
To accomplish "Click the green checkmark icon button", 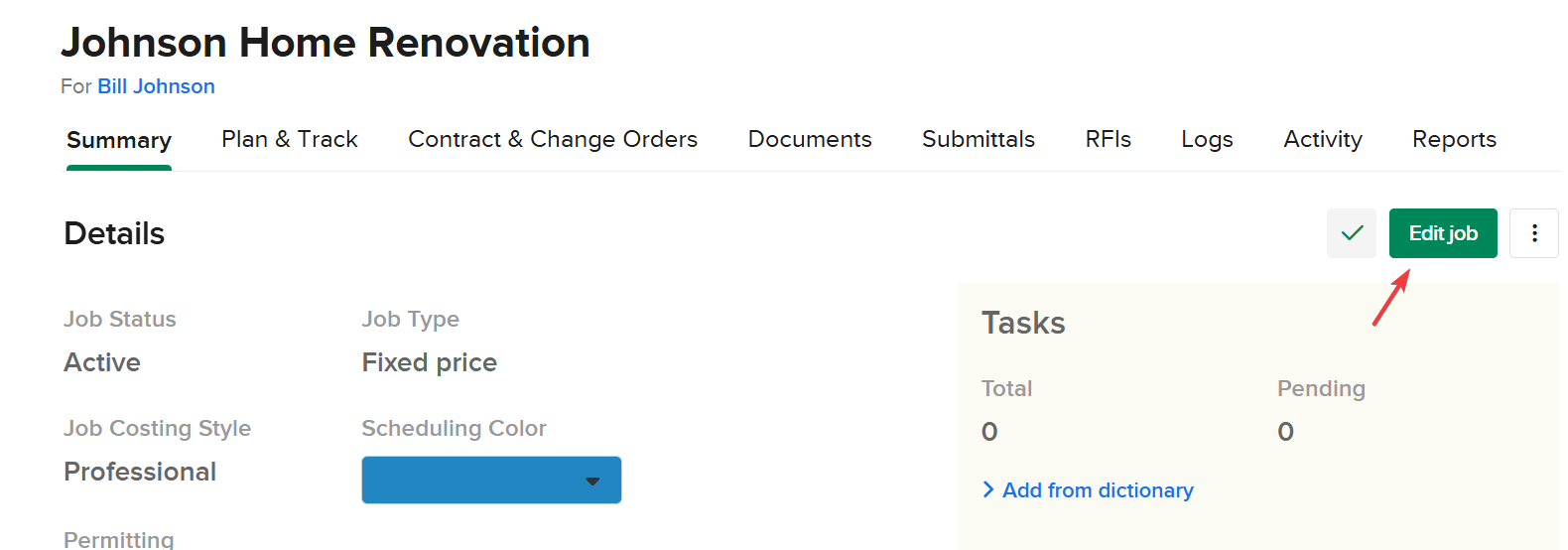I will tap(1351, 233).
